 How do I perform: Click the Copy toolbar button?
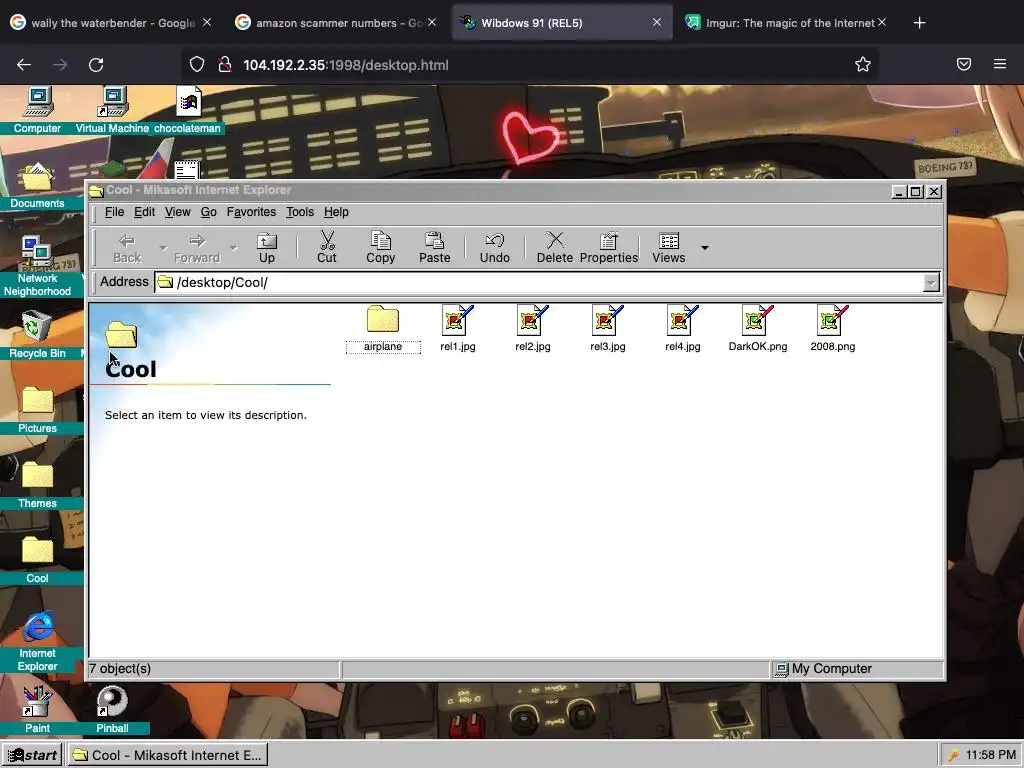(x=381, y=248)
